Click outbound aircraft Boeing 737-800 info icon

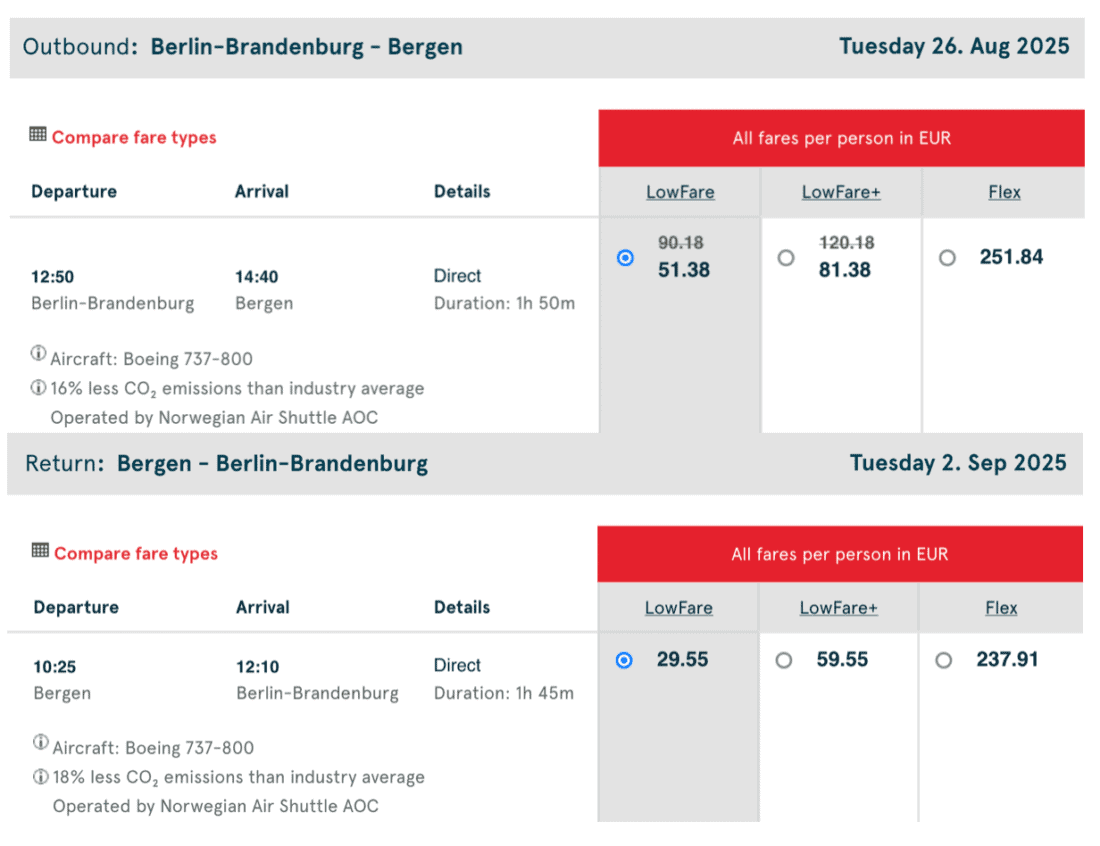[x=38, y=353]
